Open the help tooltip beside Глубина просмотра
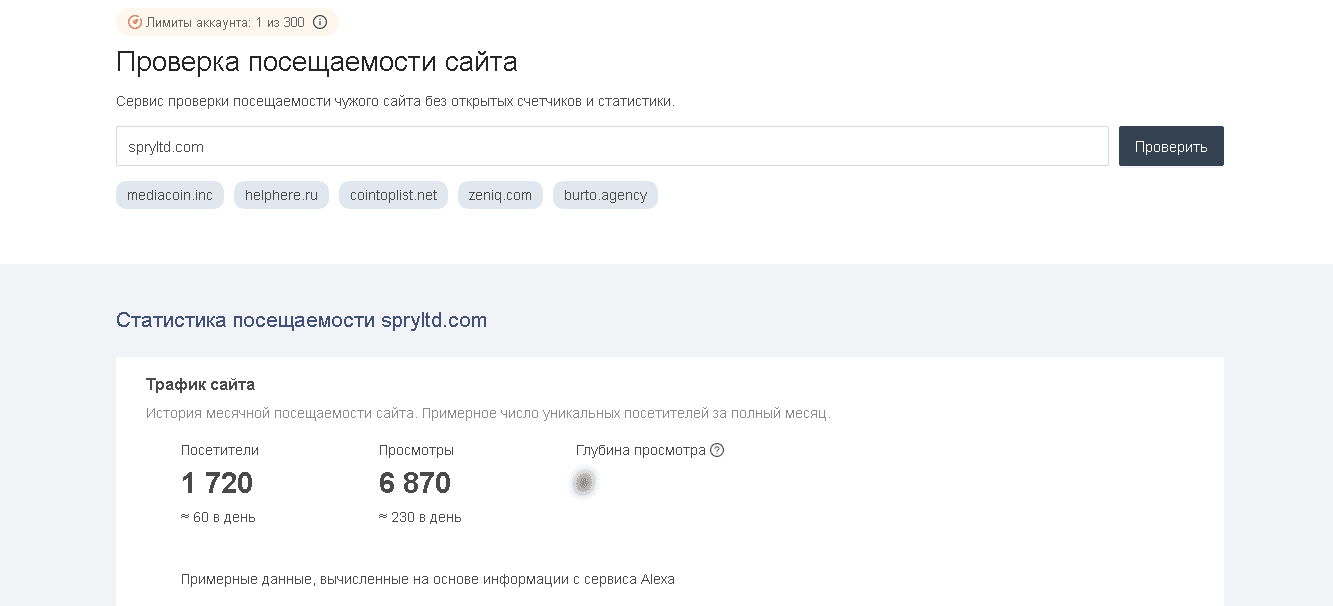This screenshot has height=606, width=1333. (716, 450)
